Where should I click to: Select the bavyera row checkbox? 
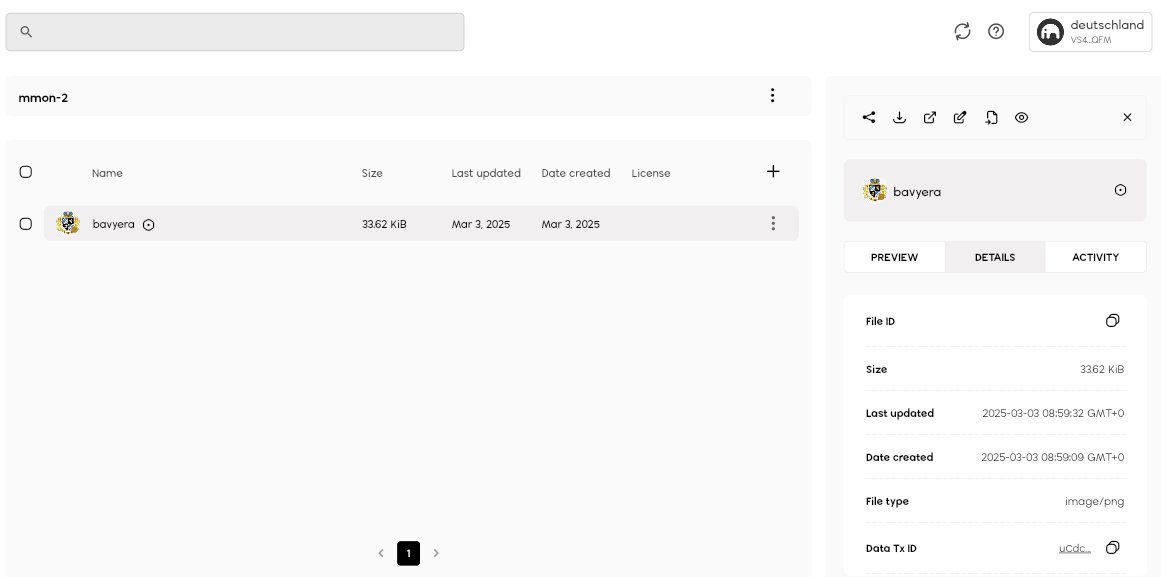point(26,224)
